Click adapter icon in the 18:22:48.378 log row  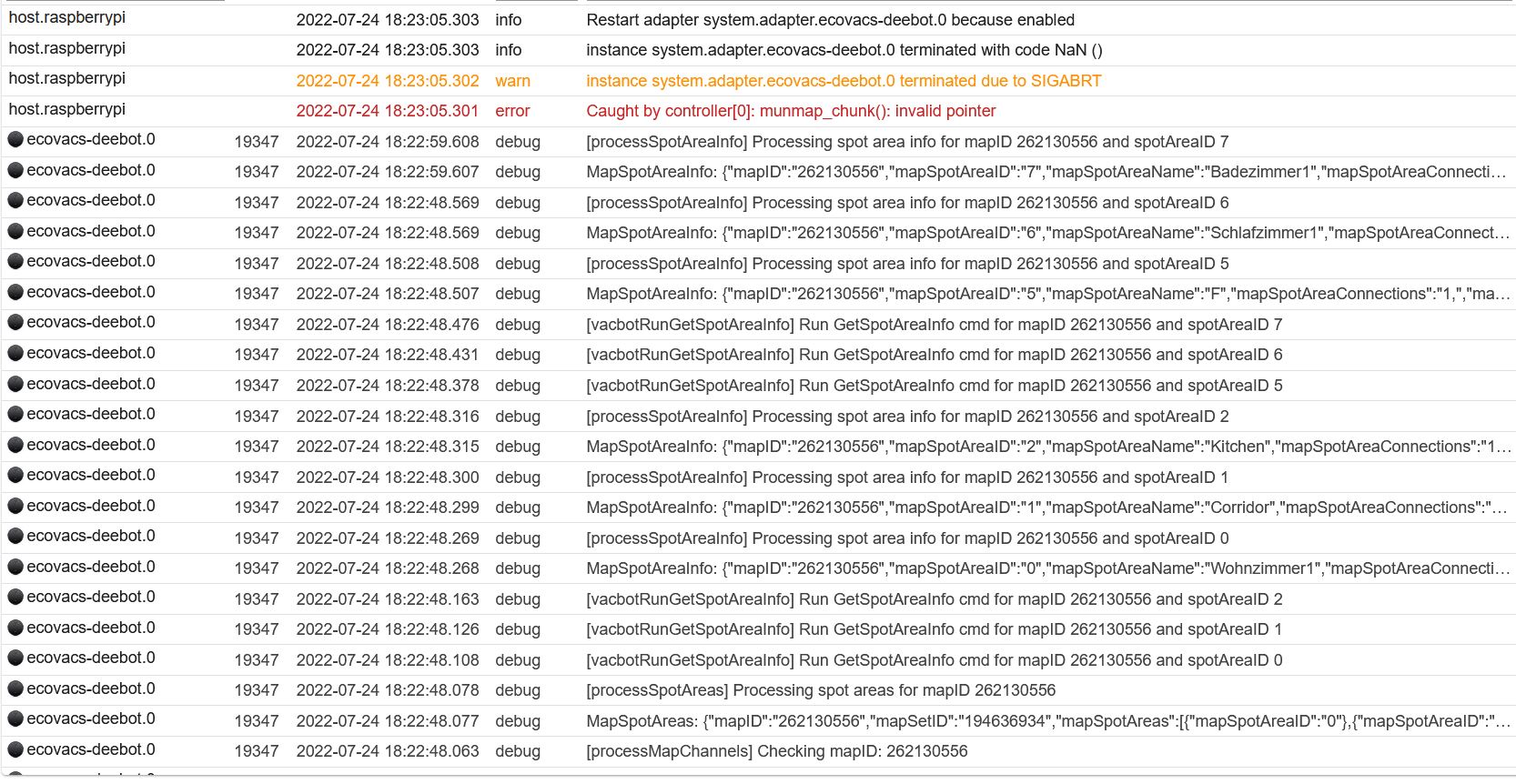pos(15,384)
